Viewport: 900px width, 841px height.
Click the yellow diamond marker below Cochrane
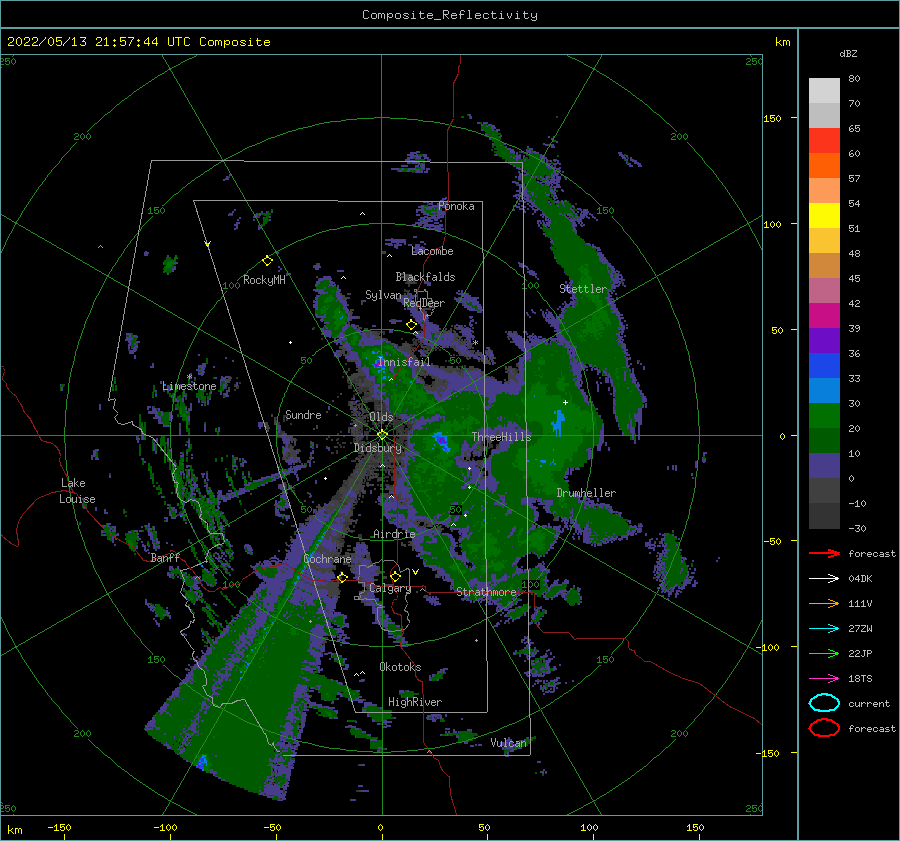click(342, 577)
